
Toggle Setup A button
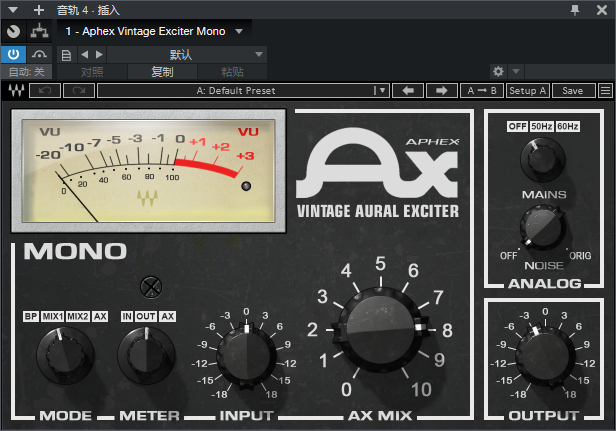(528, 91)
